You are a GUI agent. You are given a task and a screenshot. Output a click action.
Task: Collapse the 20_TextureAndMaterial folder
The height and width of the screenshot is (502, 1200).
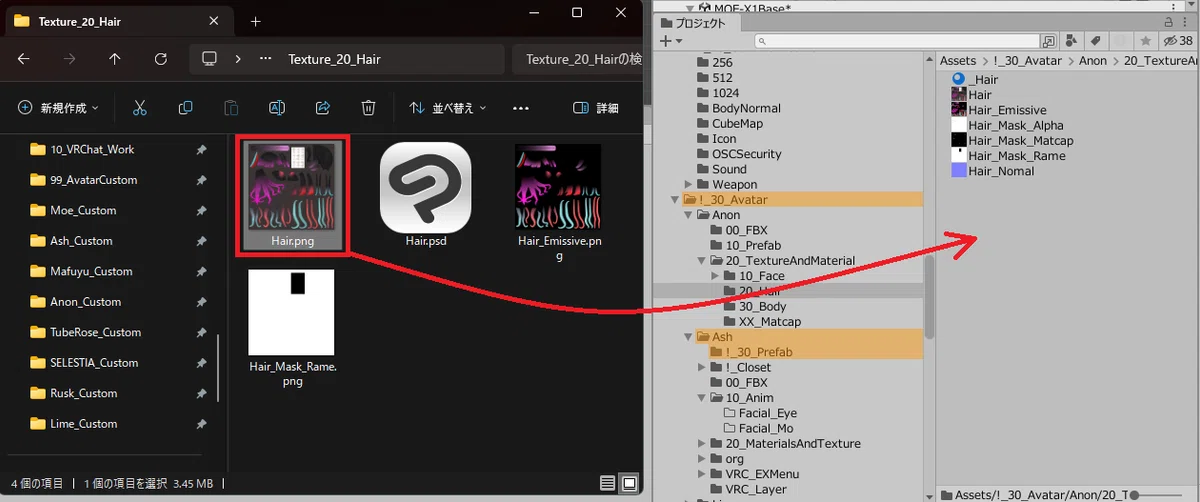[703, 261]
